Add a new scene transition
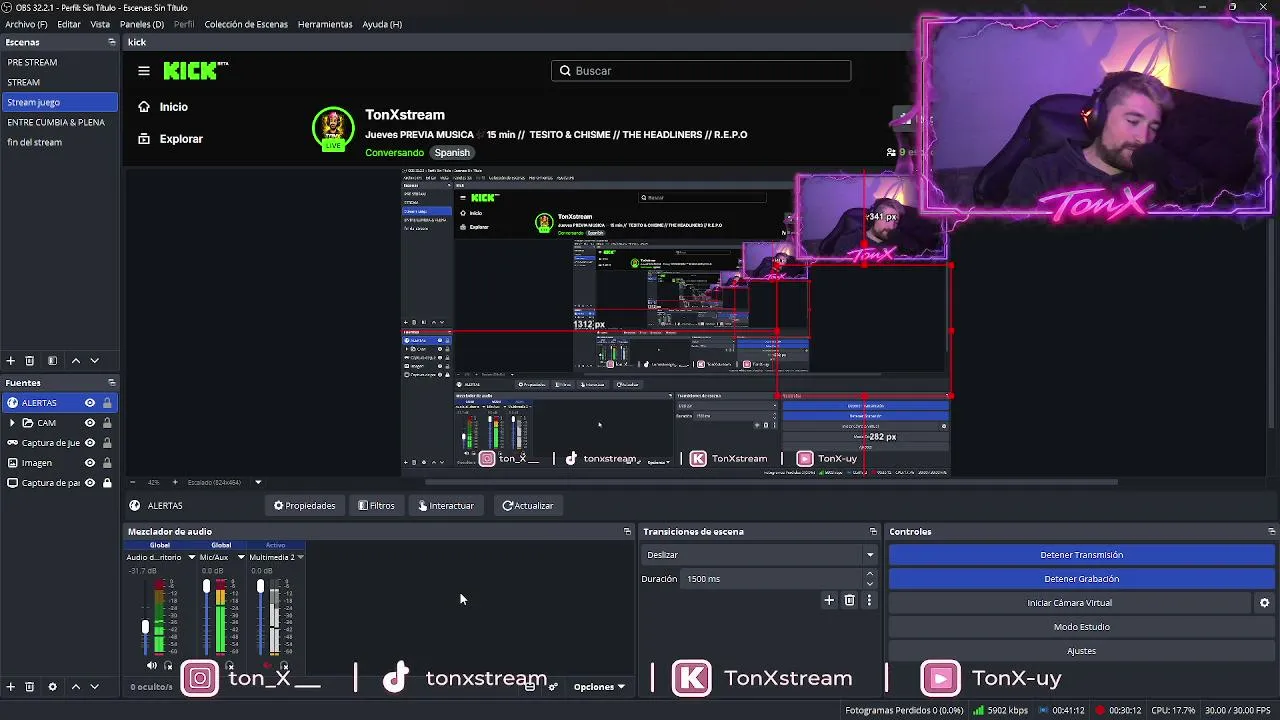 click(829, 600)
